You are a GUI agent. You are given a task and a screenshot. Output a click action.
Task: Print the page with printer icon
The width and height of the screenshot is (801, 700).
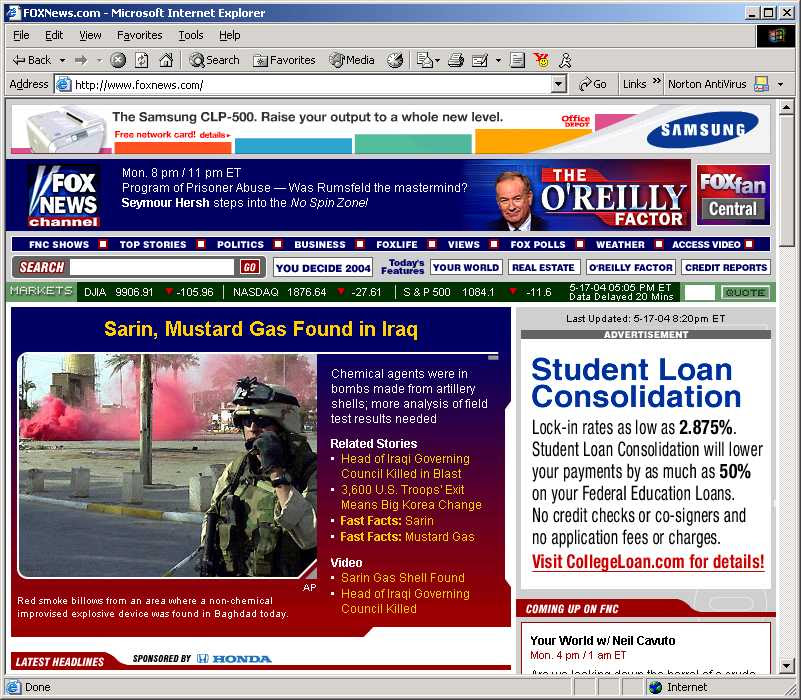455,60
